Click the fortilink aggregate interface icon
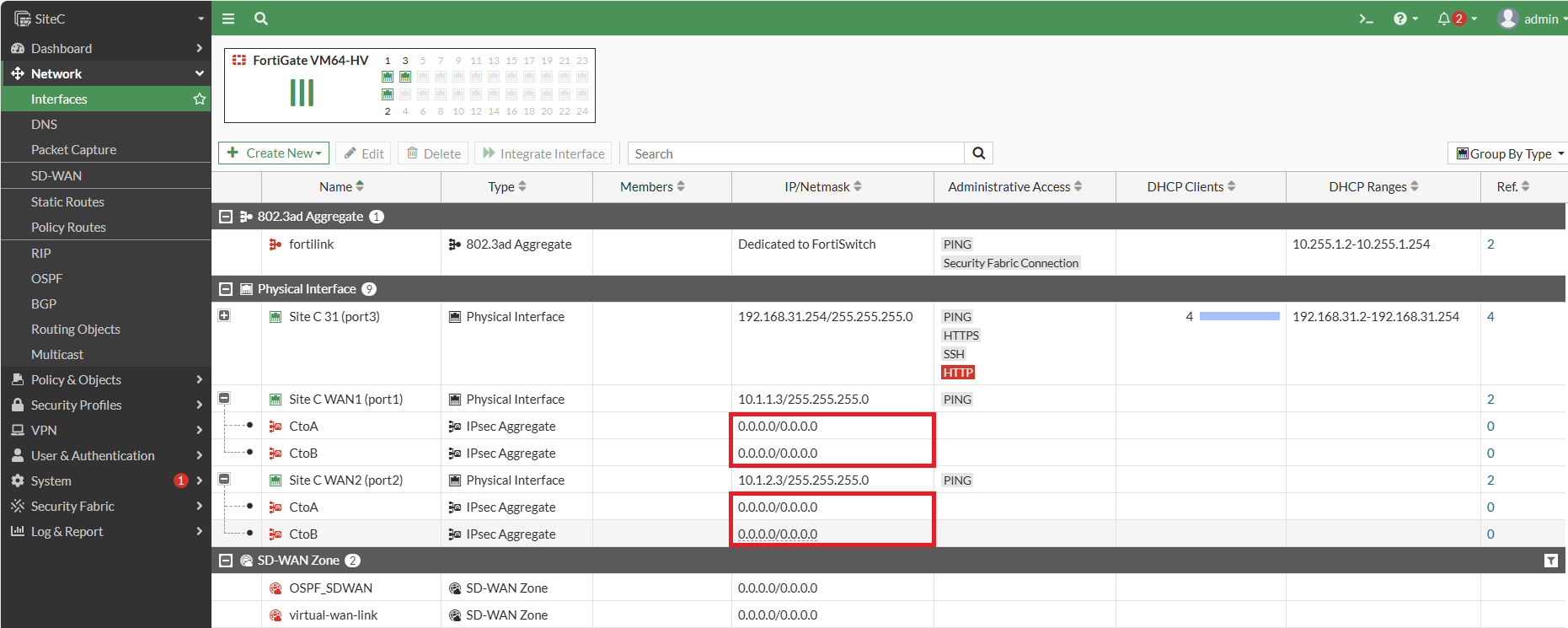Image resolution: width=1568 pixels, height=628 pixels. point(276,244)
